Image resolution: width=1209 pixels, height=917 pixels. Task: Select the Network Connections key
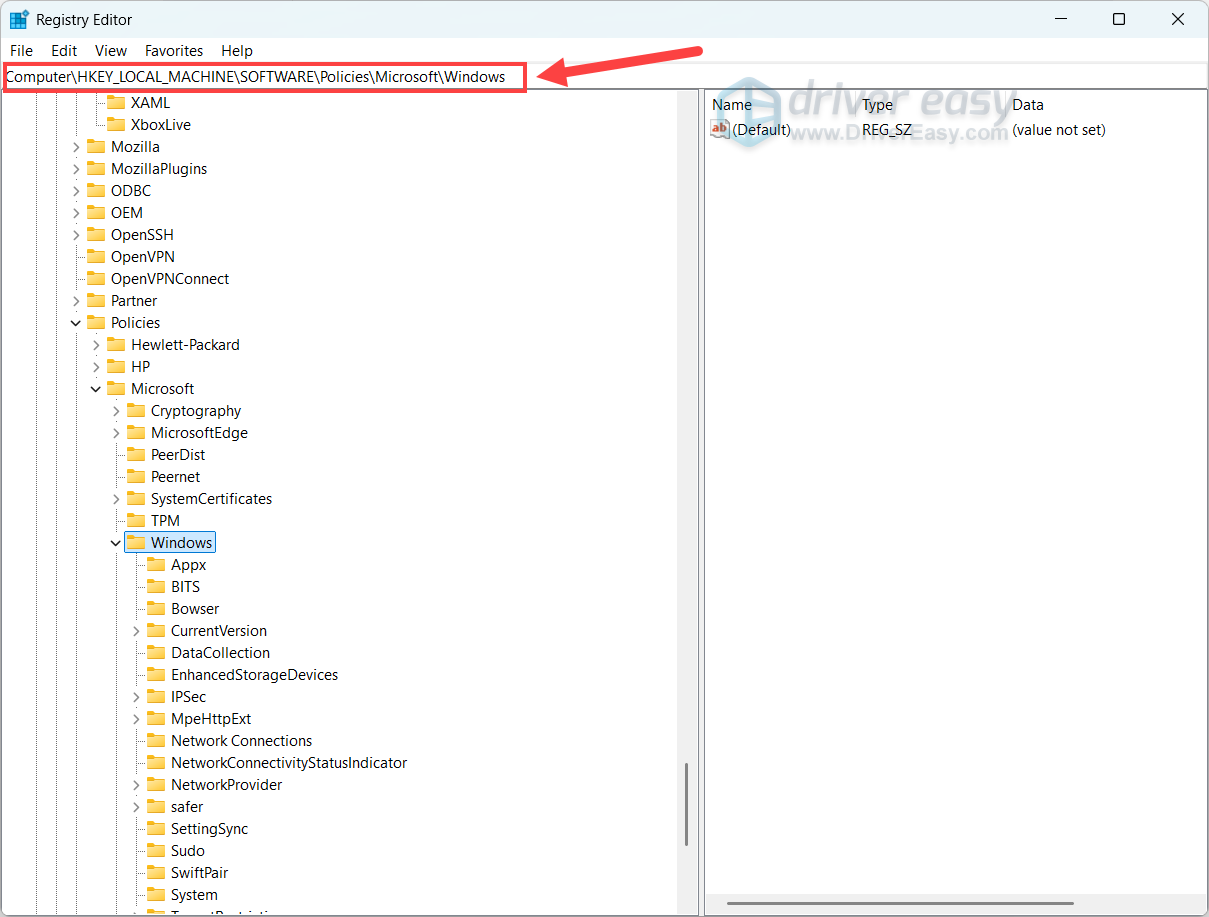pos(241,740)
